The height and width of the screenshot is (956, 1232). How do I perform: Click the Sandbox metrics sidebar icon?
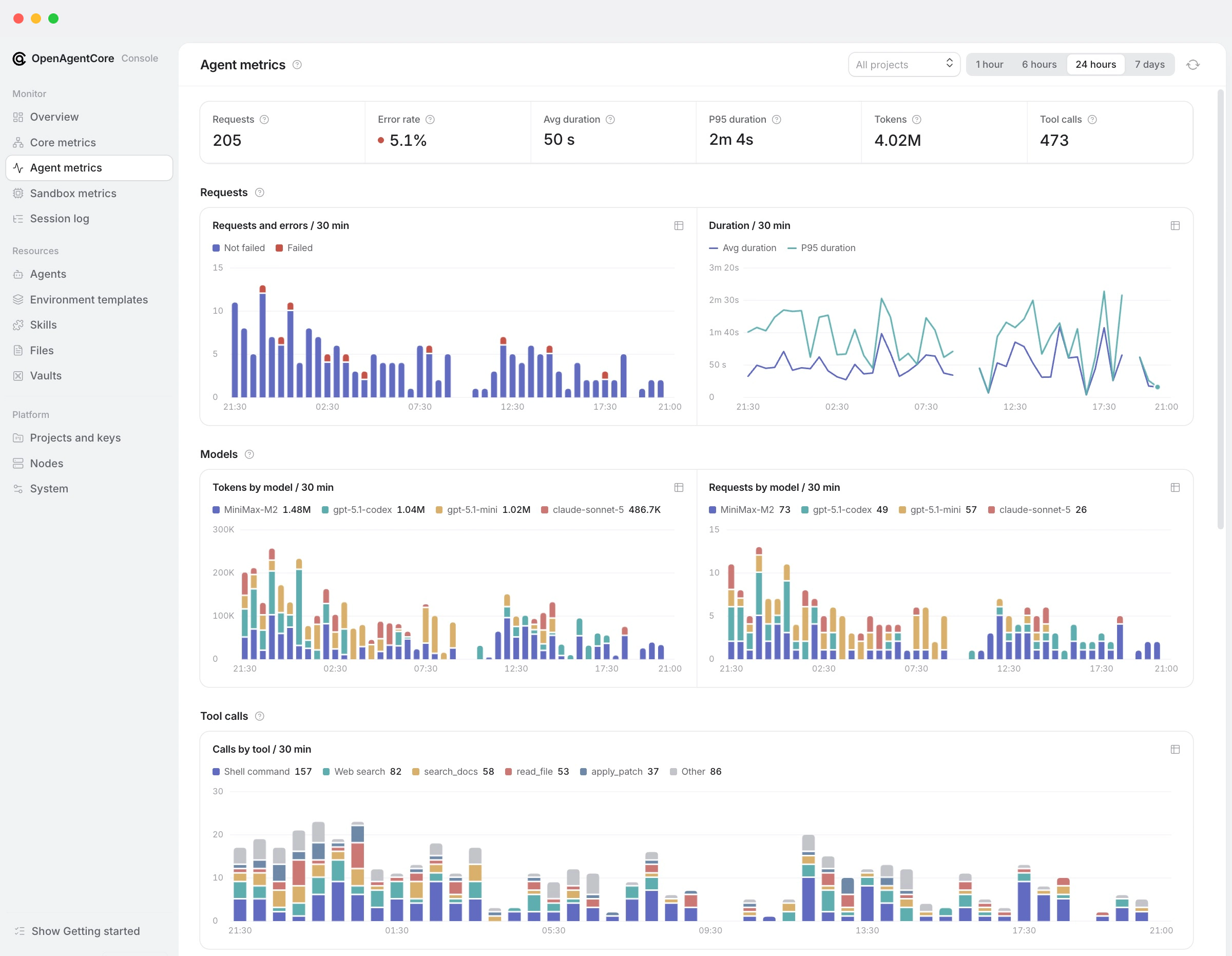click(x=18, y=194)
